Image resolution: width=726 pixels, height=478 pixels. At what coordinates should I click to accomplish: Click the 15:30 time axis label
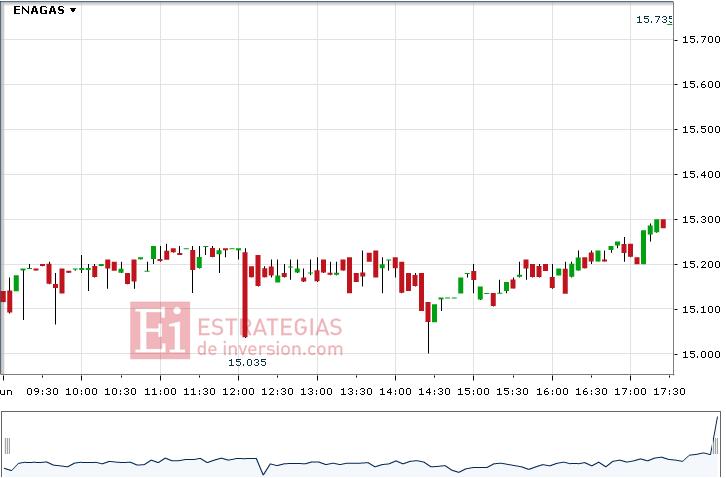click(x=512, y=391)
